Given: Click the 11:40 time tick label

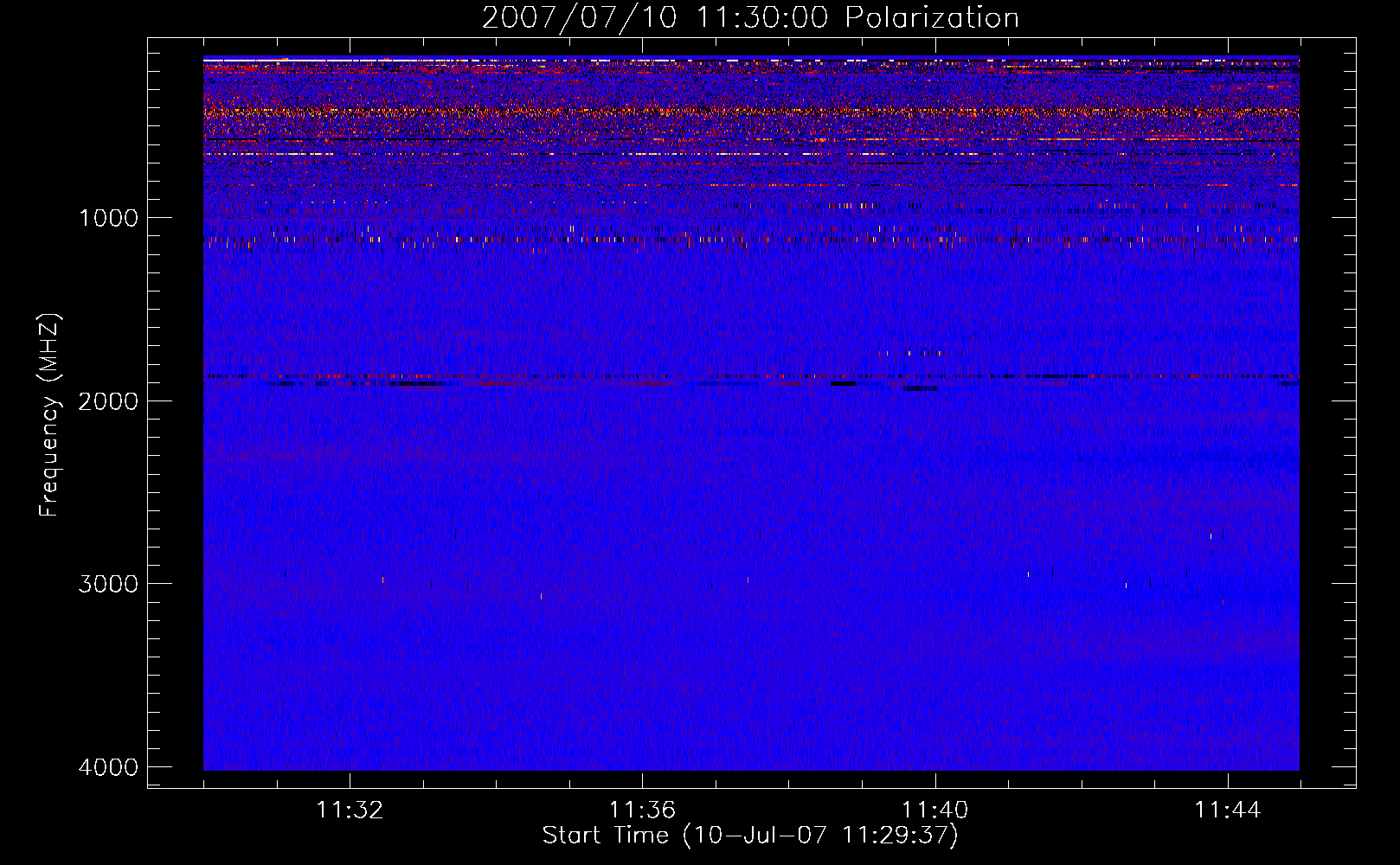Looking at the screenshot, I should [935, 811].
